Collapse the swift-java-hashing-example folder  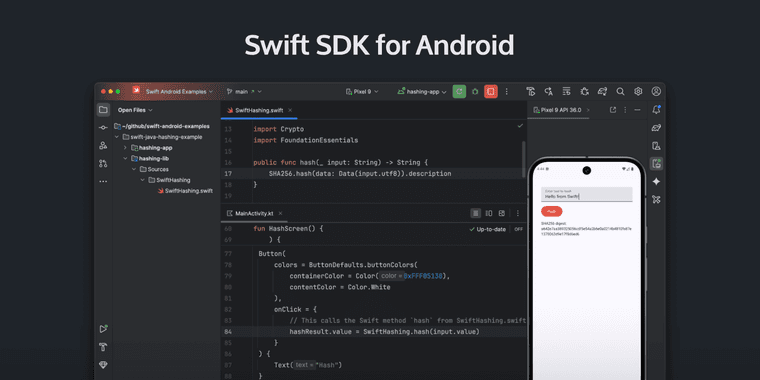[x=117, y=137]
